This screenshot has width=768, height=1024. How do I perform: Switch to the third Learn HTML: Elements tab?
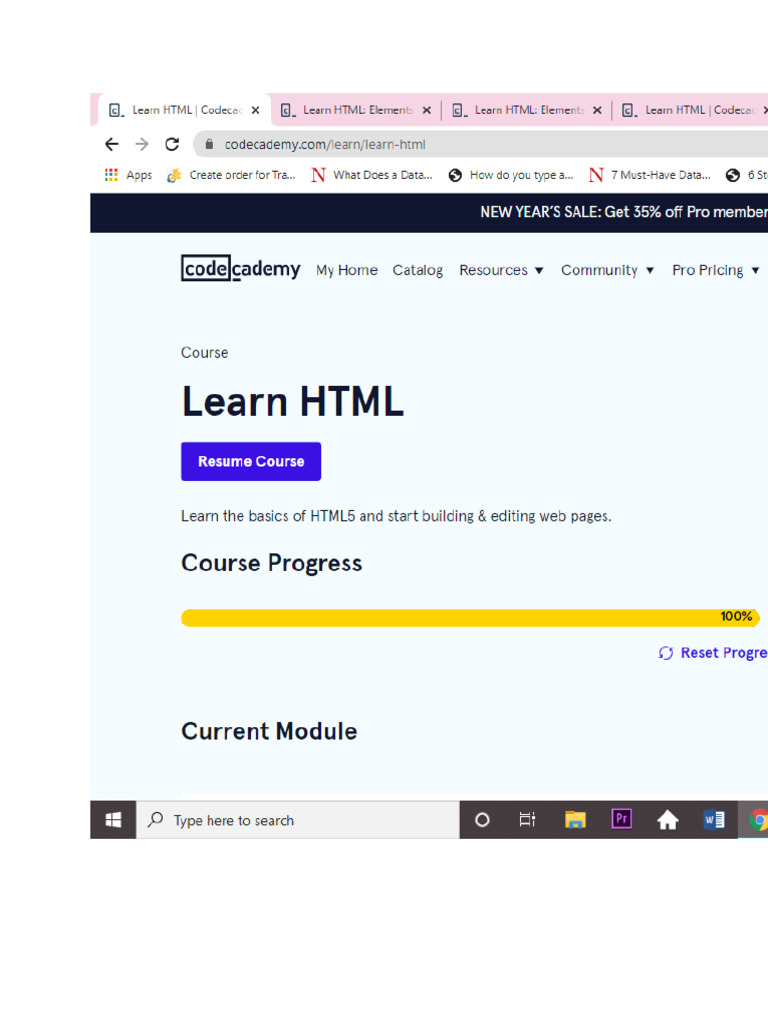(526, 110)
